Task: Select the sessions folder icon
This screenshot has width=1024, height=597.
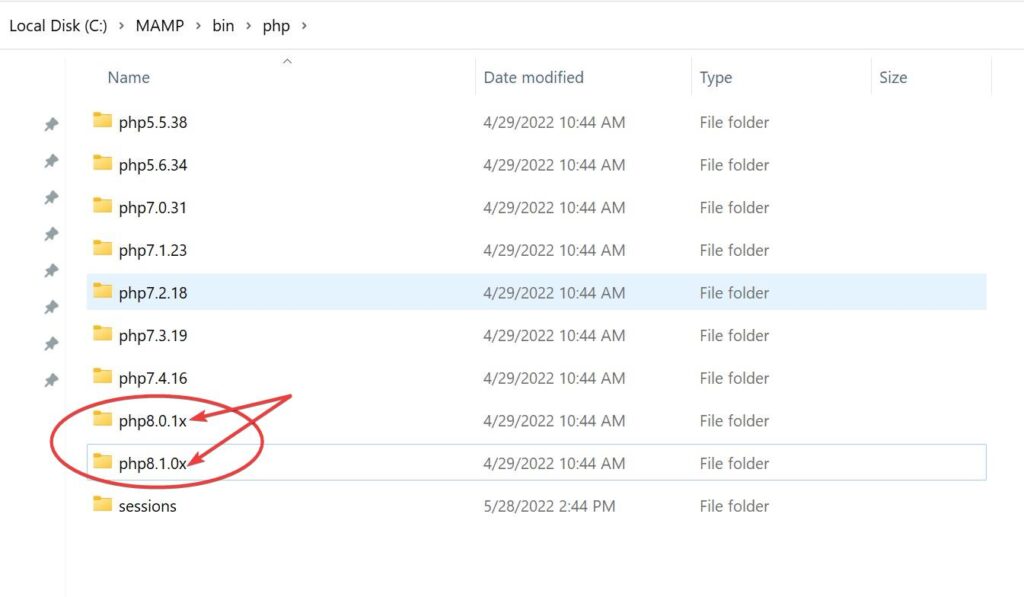Action: click(x=102, y=504)
